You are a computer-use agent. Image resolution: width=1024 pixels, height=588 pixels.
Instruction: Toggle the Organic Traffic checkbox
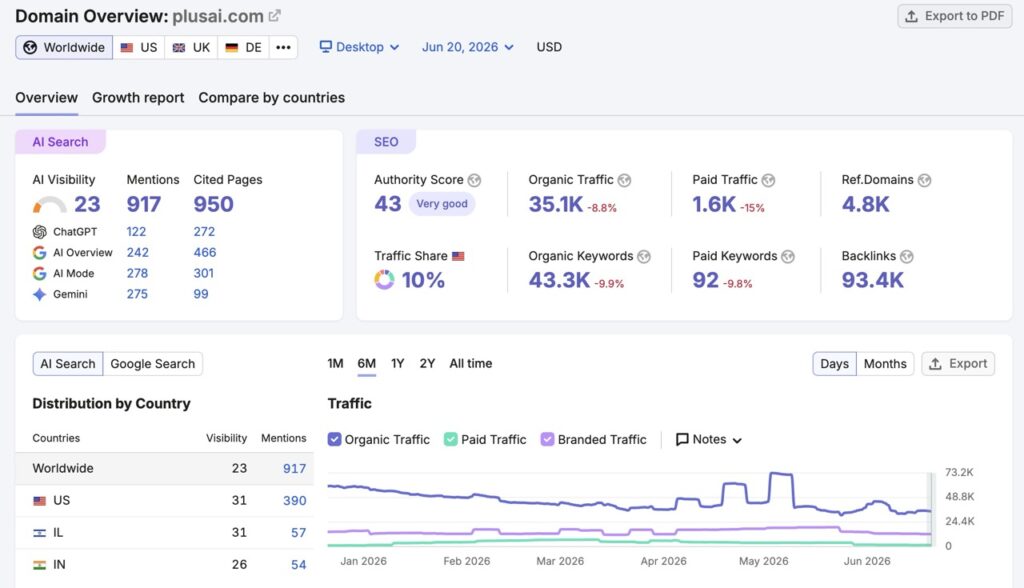point(334,440)
